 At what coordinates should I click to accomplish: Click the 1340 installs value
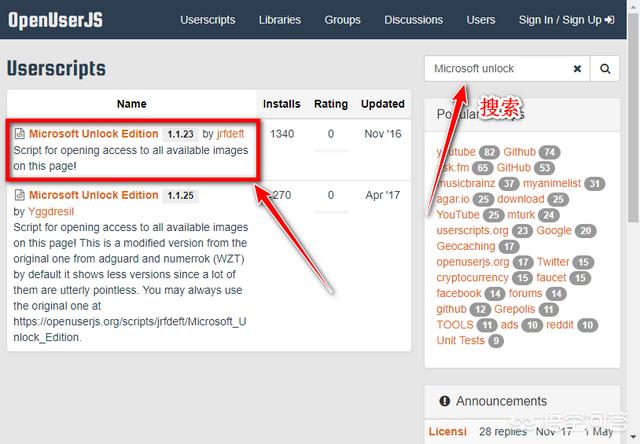tap(282, 134)
